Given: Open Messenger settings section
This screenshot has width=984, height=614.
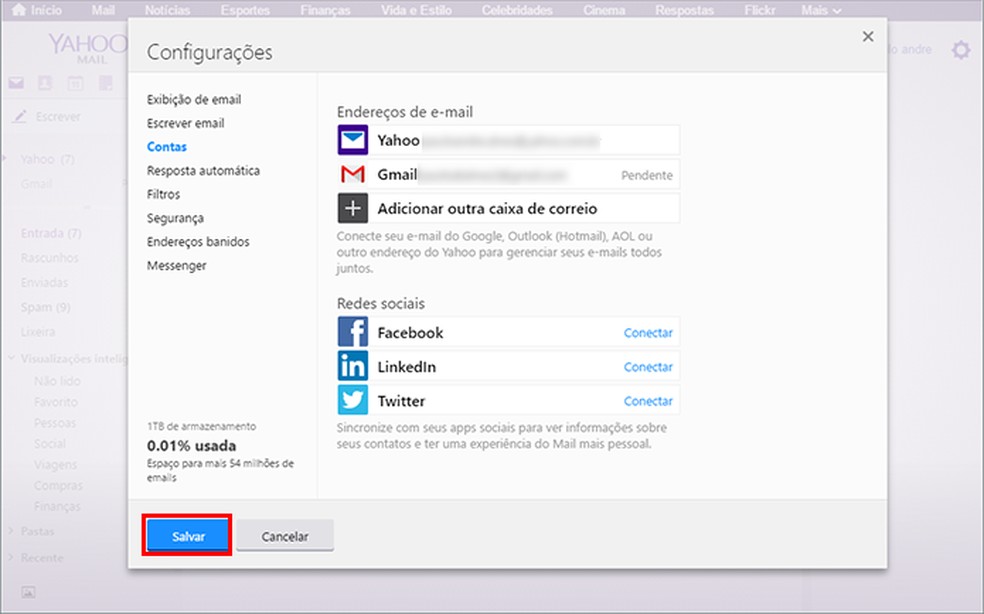Looking at the screenshot, I should 177,266.
